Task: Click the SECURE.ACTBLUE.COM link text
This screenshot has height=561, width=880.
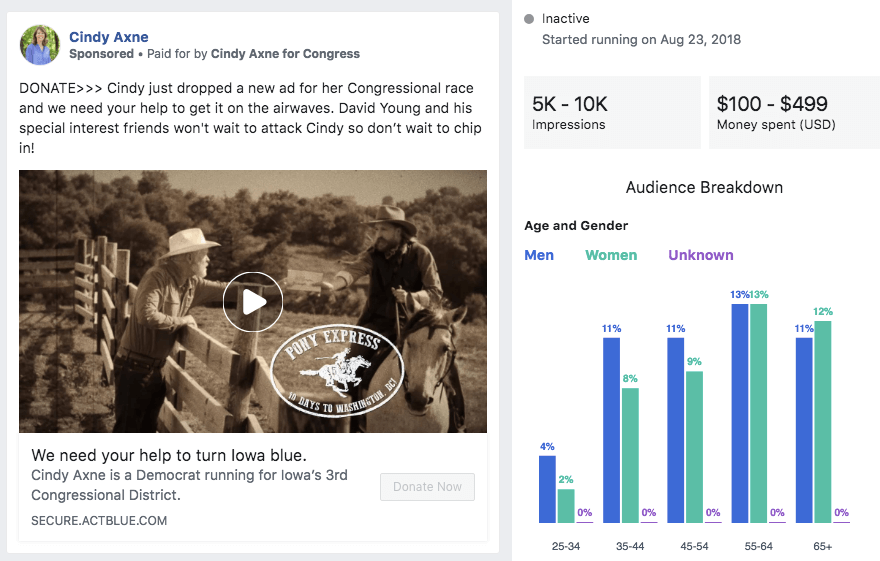Action: click(99, 520)
